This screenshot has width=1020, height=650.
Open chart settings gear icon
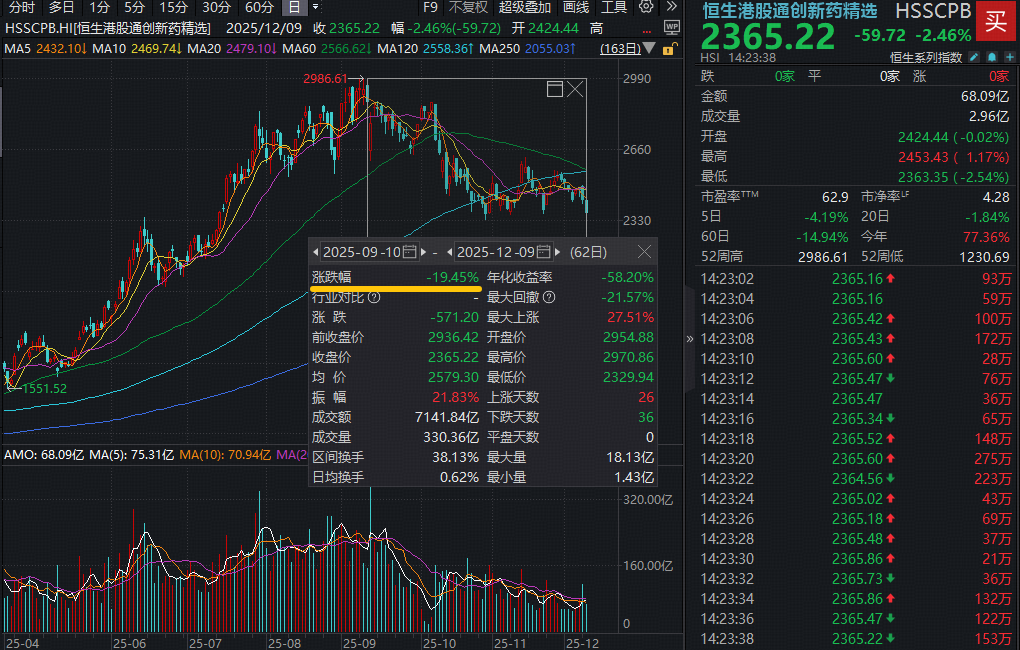coord(646,7)
